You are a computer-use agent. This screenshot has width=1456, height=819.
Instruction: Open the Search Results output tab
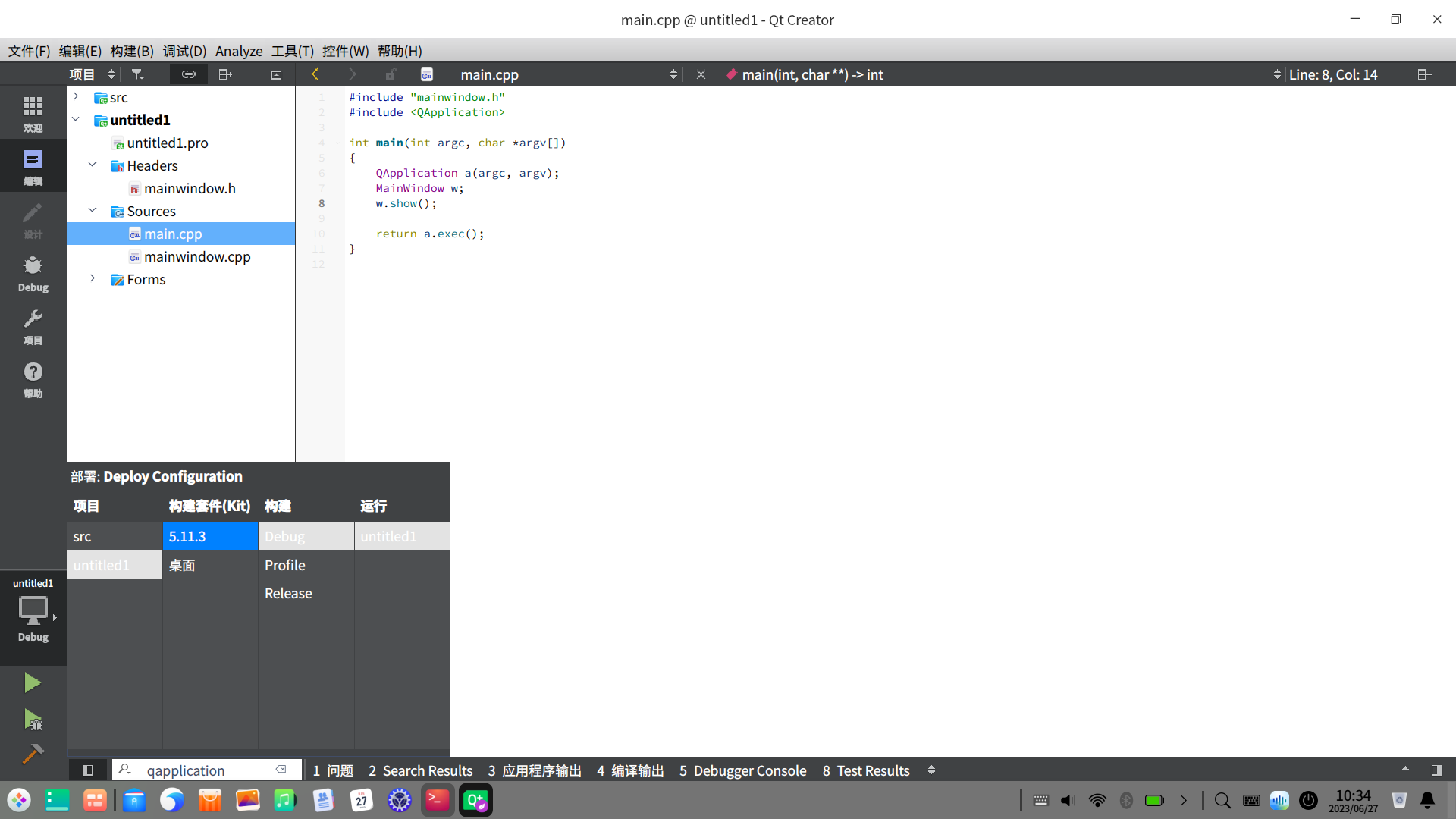point(420,770)
